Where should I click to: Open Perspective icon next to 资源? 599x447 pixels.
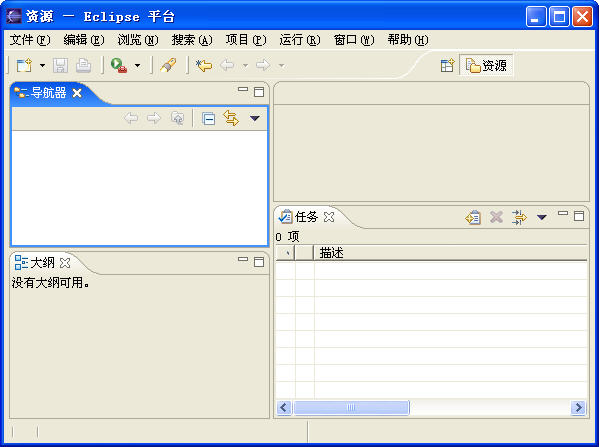coord(447,66)
